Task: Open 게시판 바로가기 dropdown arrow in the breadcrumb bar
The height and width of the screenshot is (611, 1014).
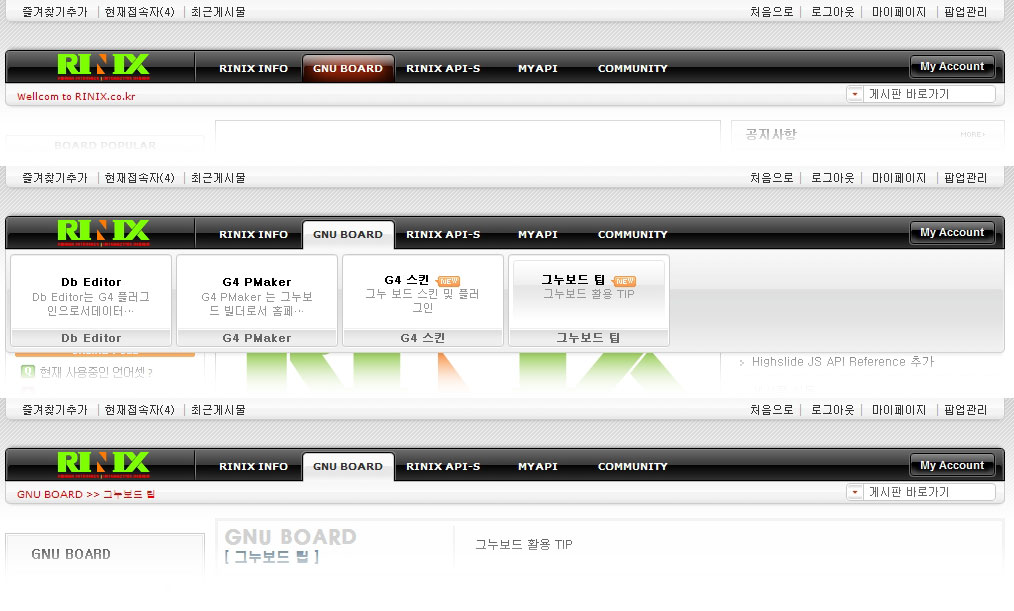Action: (855, 492)
